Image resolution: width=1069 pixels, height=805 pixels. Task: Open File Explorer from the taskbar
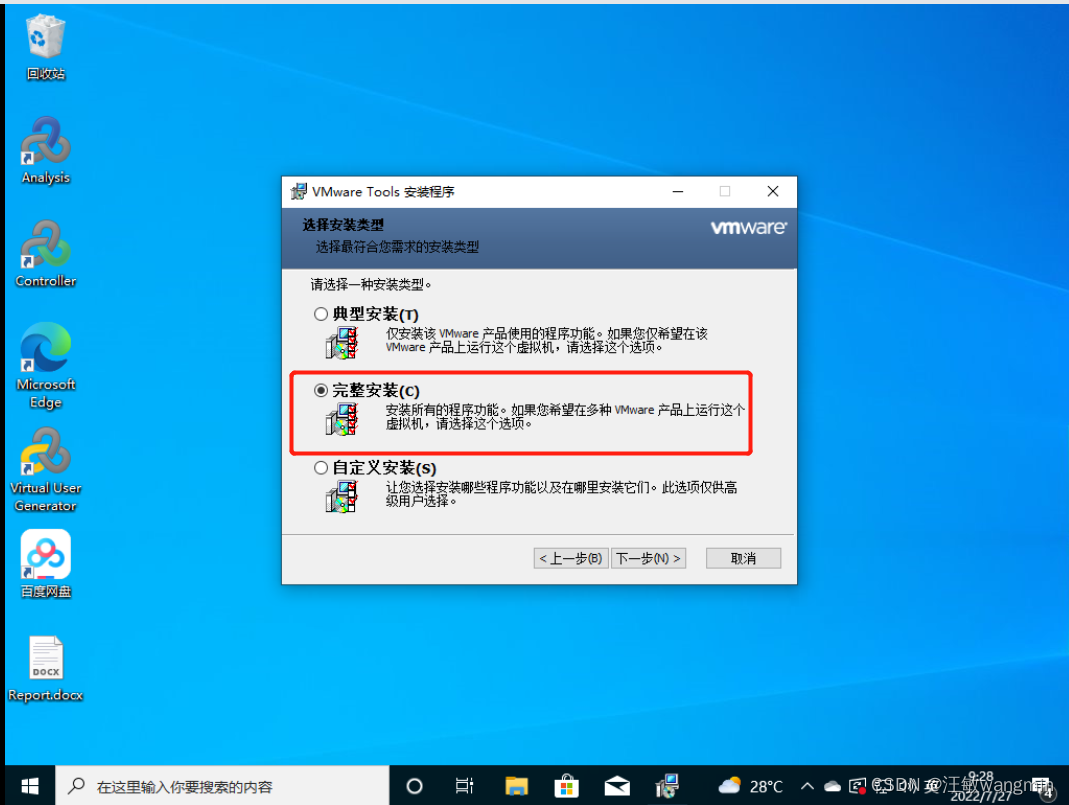[x=516, y=787]
